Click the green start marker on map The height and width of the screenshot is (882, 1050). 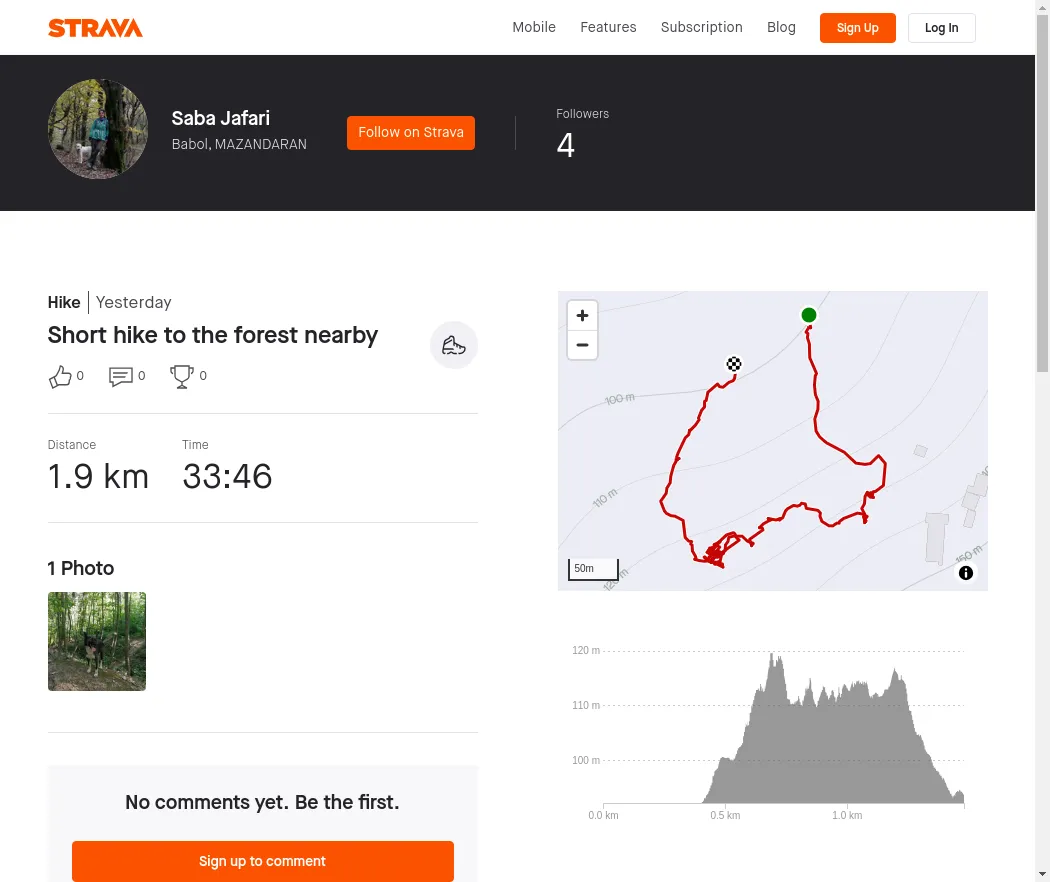click(809, 316)
